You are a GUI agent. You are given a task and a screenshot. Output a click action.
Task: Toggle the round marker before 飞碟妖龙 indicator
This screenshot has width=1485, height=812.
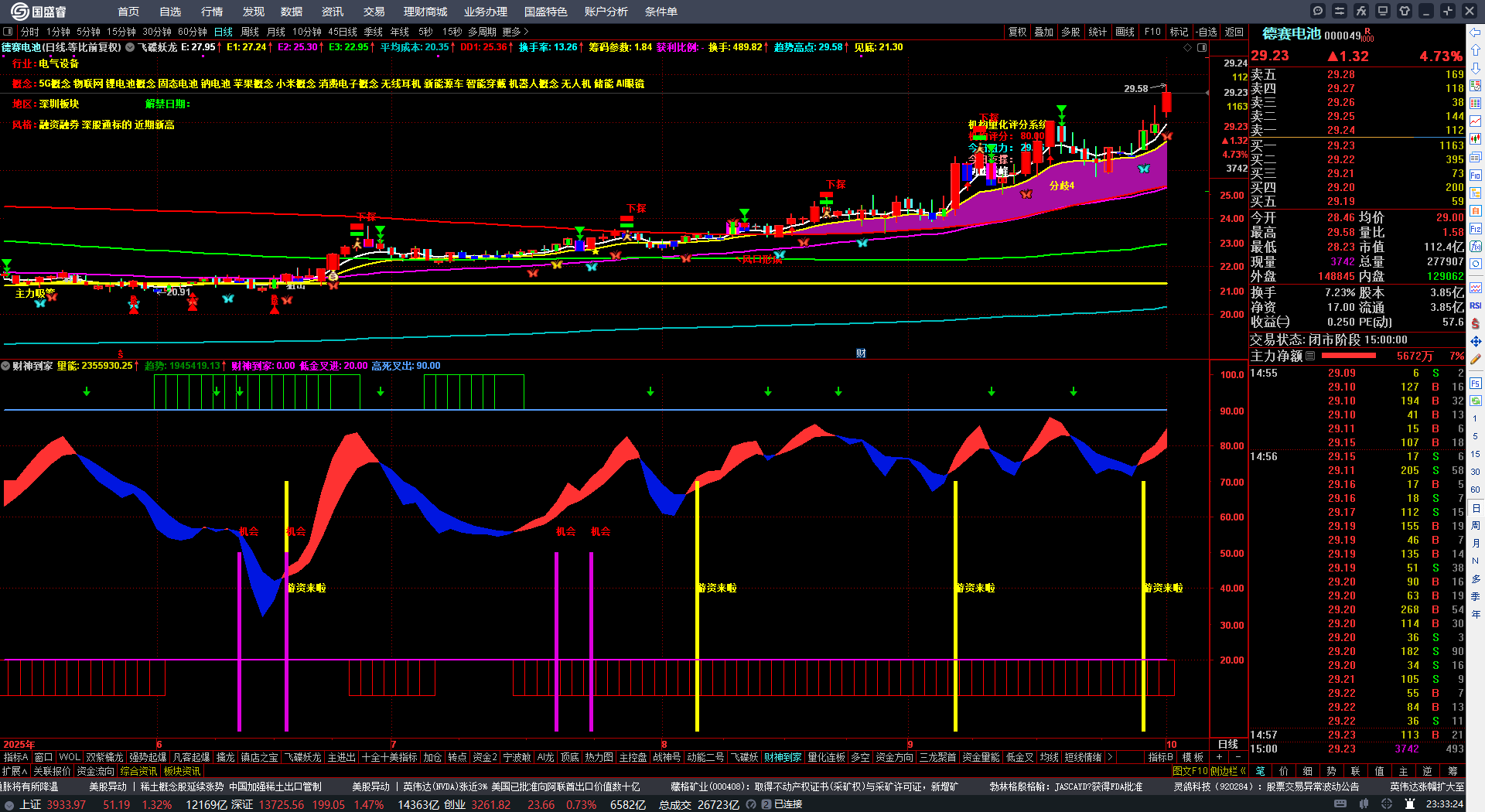point(130,47)
